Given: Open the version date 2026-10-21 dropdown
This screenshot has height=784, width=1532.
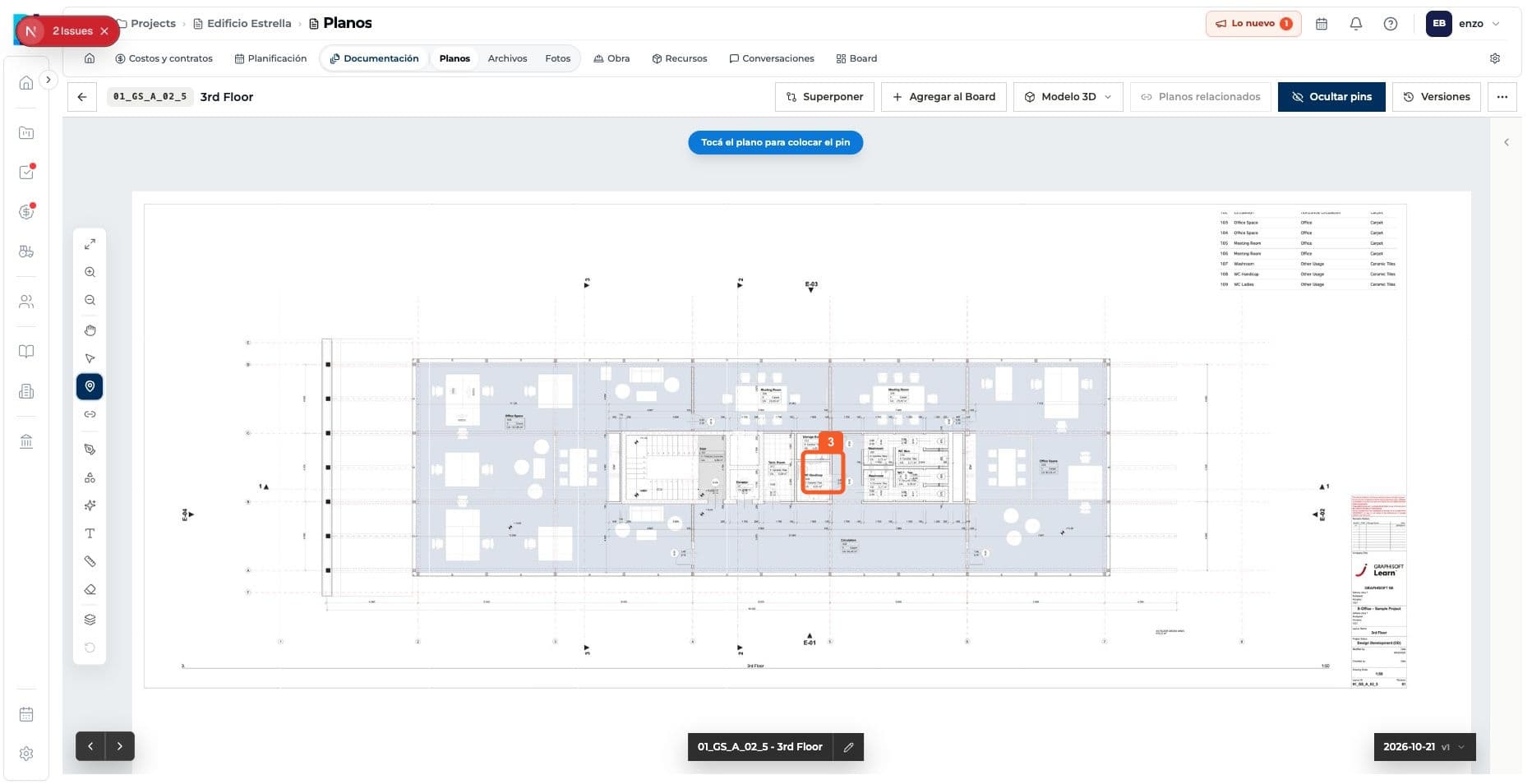Looking at the screenshot, I should point(1424,747).
